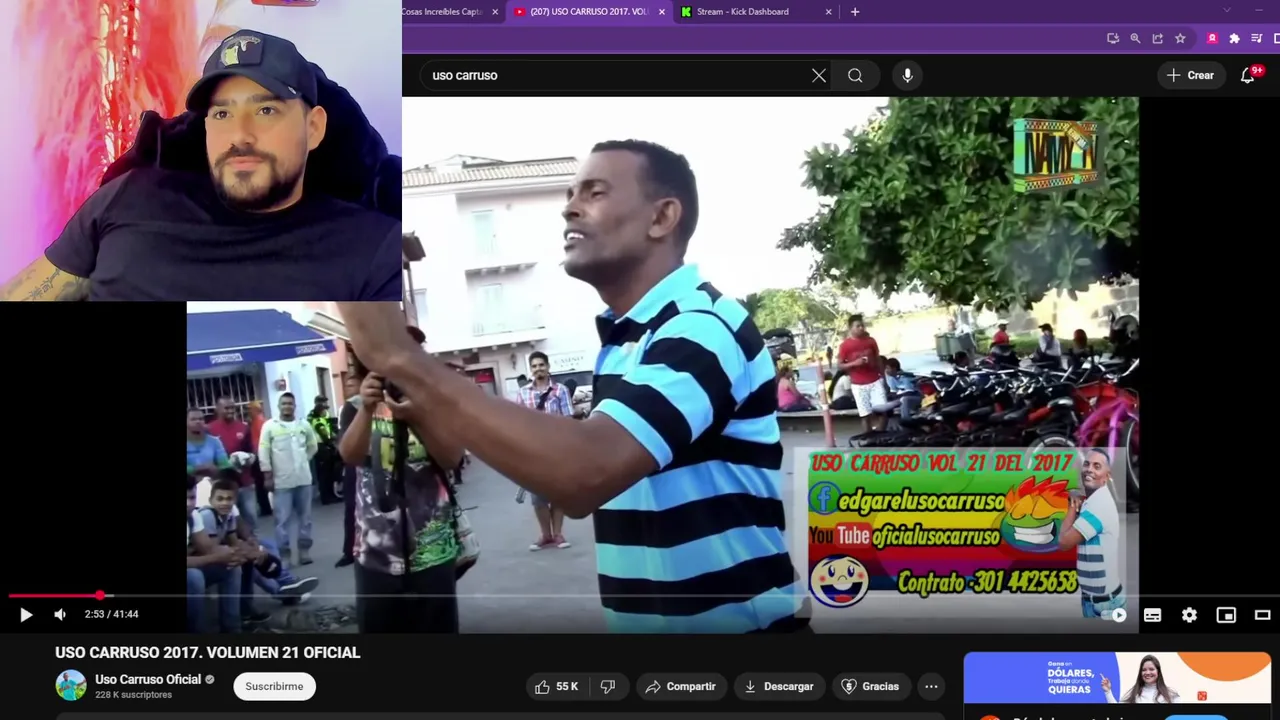This screenshot has height=720, width=1280.
Task: Switch to miniplayer view
Action: click(1226, 615)
